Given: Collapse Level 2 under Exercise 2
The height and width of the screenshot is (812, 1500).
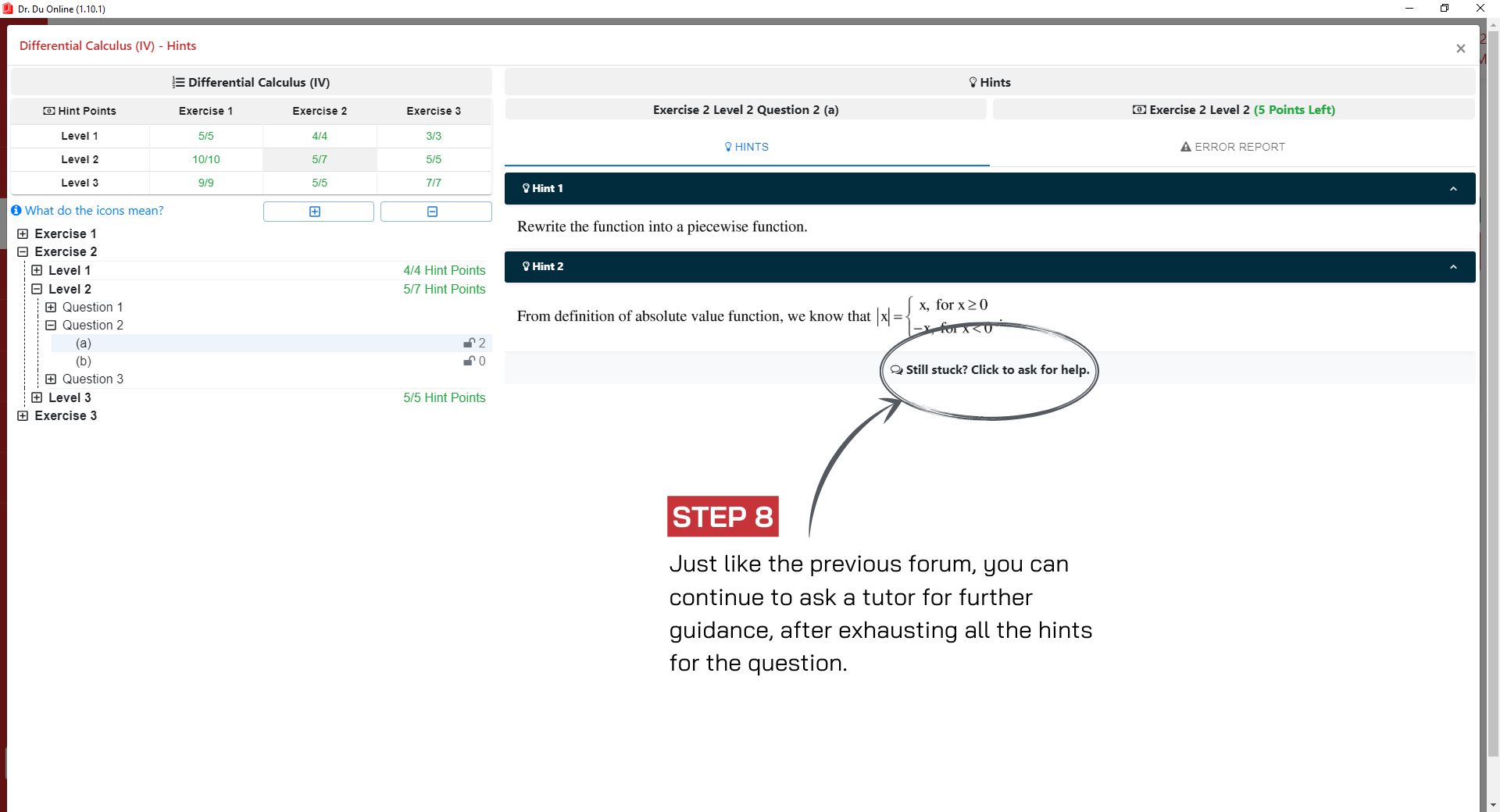Looking at the screenshot, I should coord(37,289).
